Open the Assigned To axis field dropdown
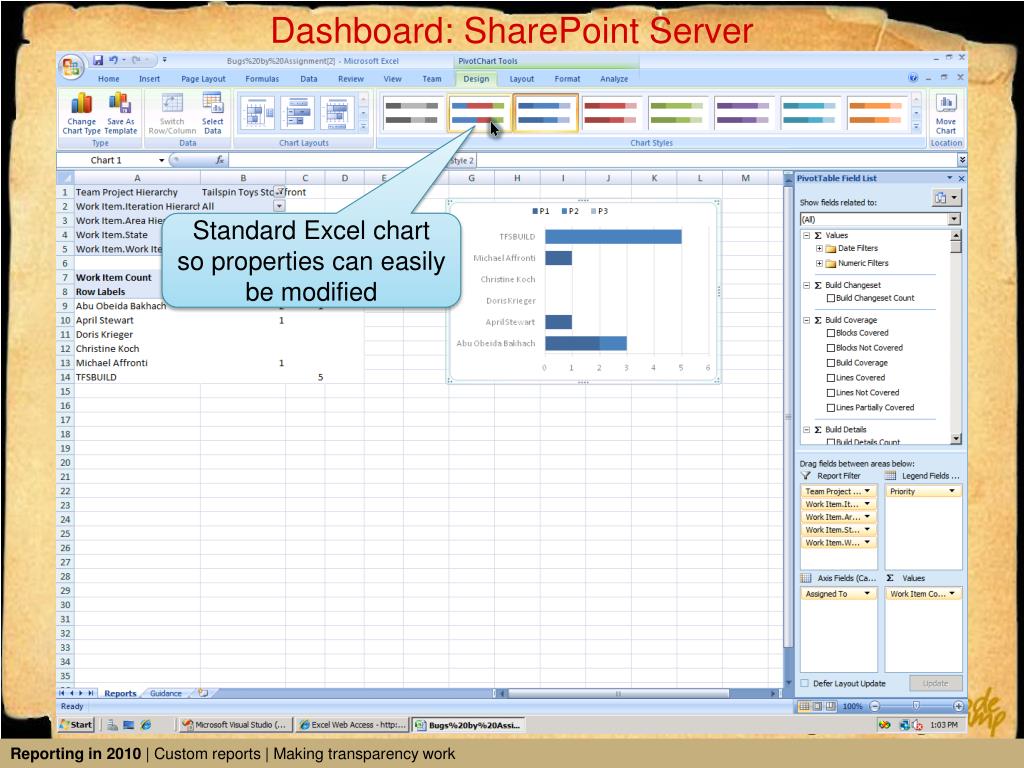 [867, 594]
